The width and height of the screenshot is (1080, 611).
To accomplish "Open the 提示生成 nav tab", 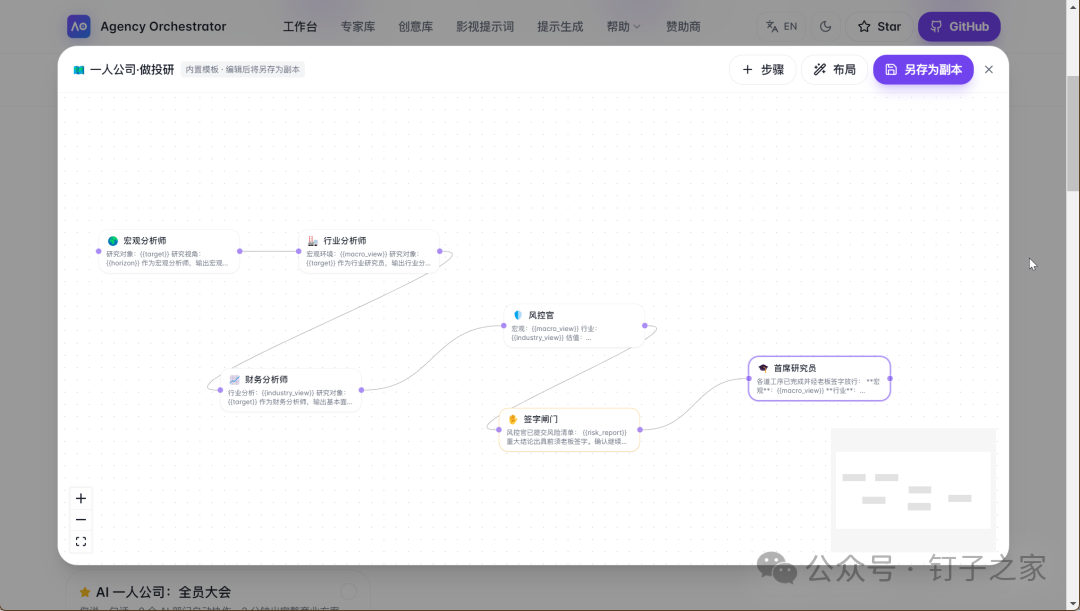I will click(x=560, y=26).
